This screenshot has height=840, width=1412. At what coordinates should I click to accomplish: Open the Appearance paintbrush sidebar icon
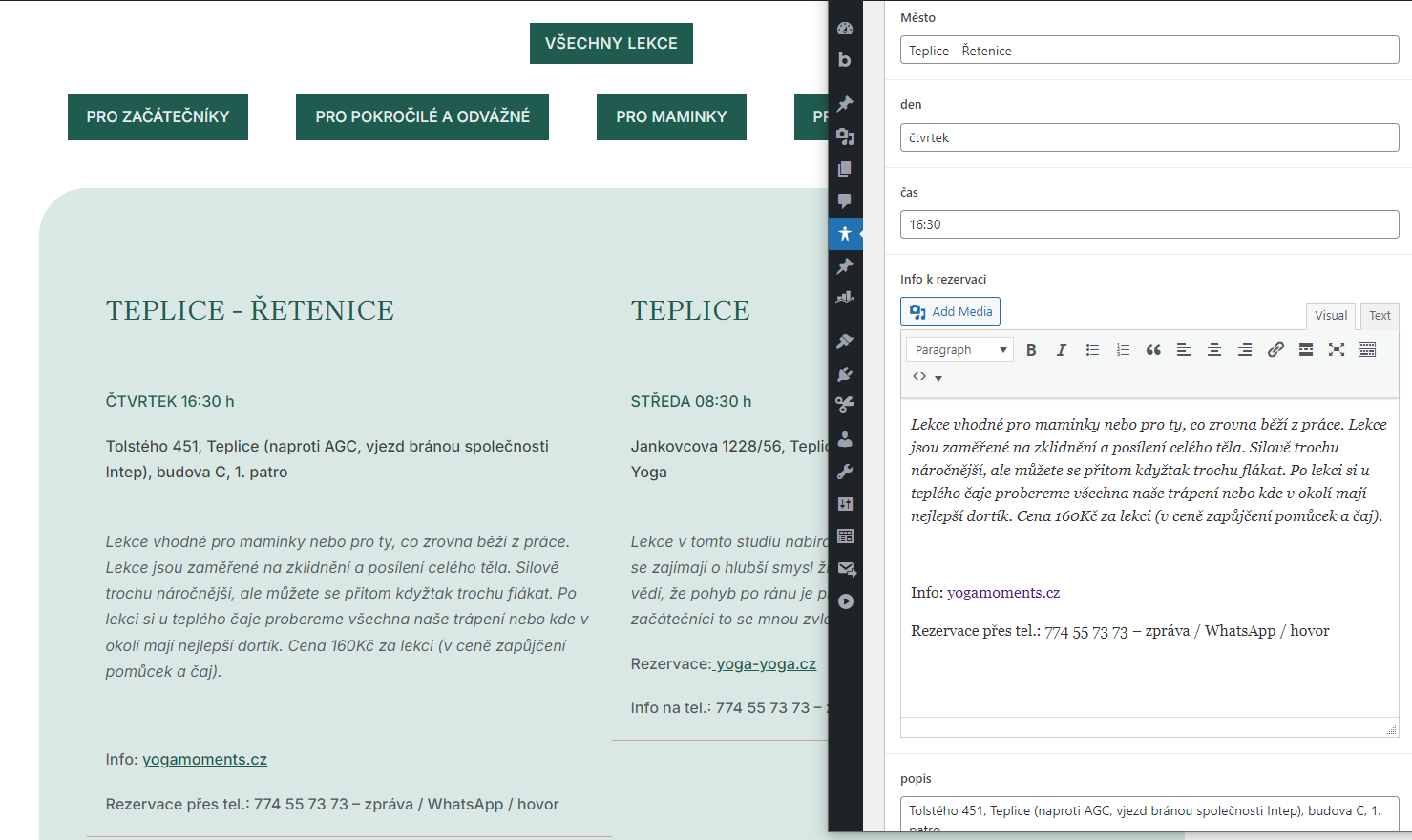(x=845, y=341)
